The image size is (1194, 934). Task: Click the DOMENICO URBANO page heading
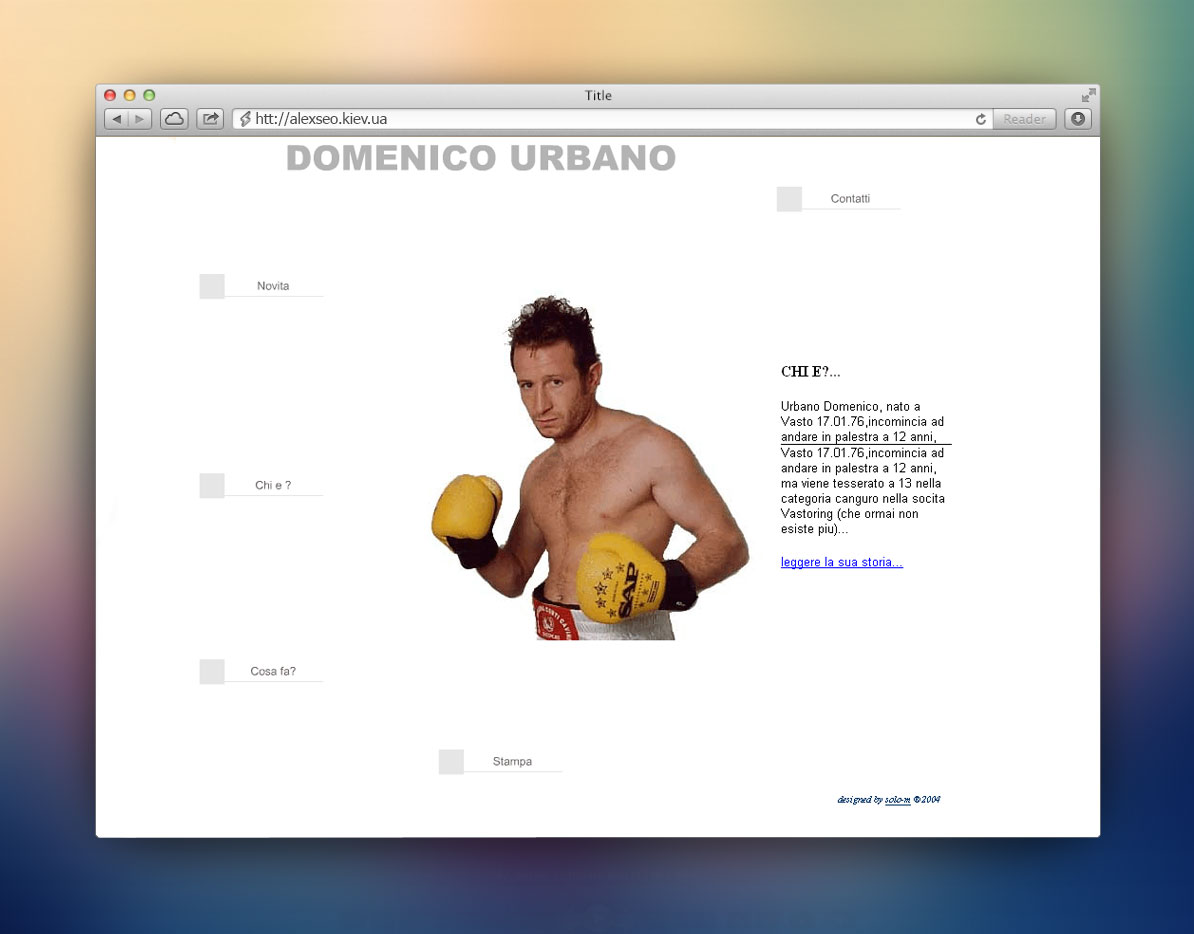click(x=480, y=158)
